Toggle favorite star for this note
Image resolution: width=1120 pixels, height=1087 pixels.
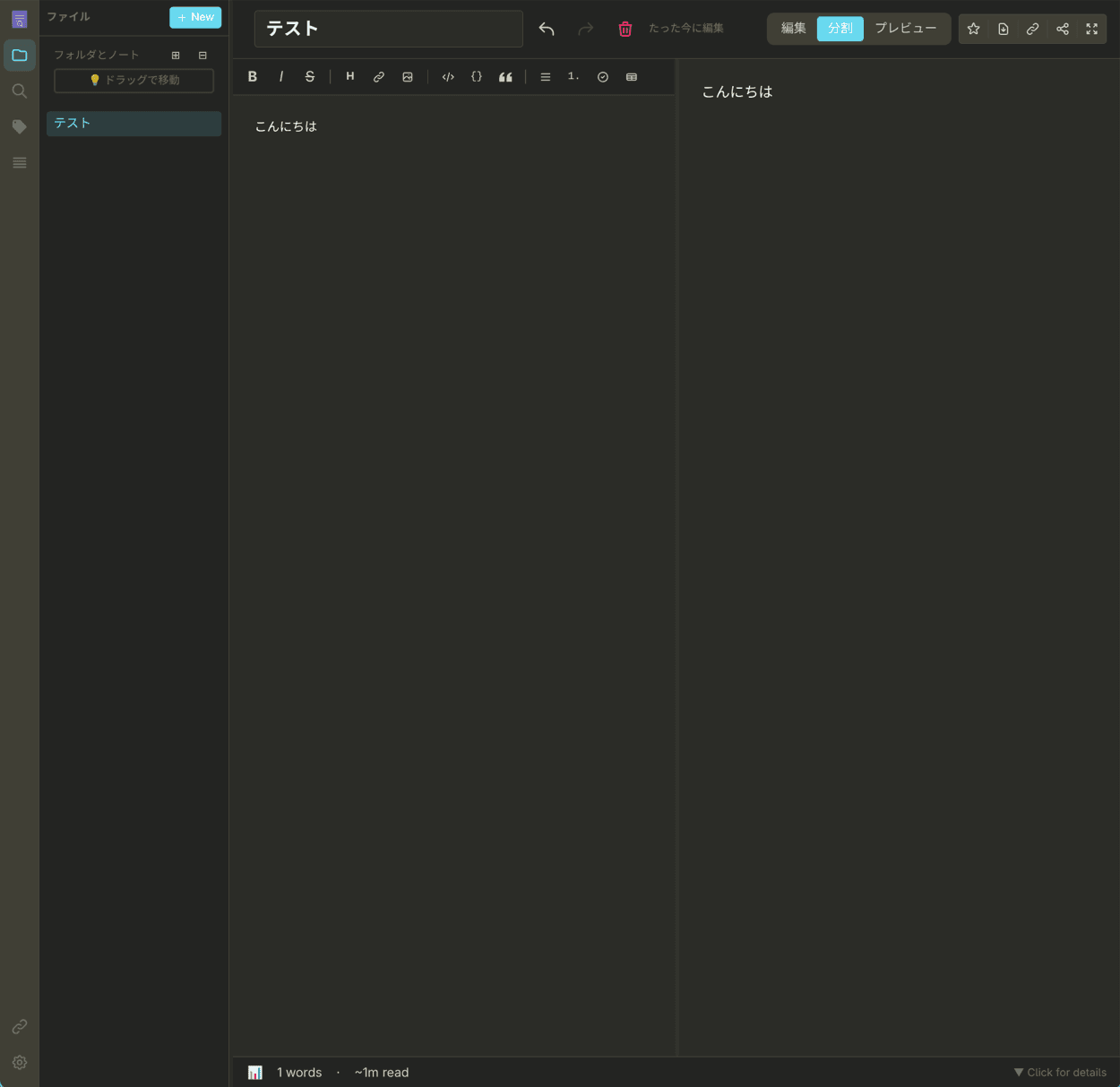974,29
